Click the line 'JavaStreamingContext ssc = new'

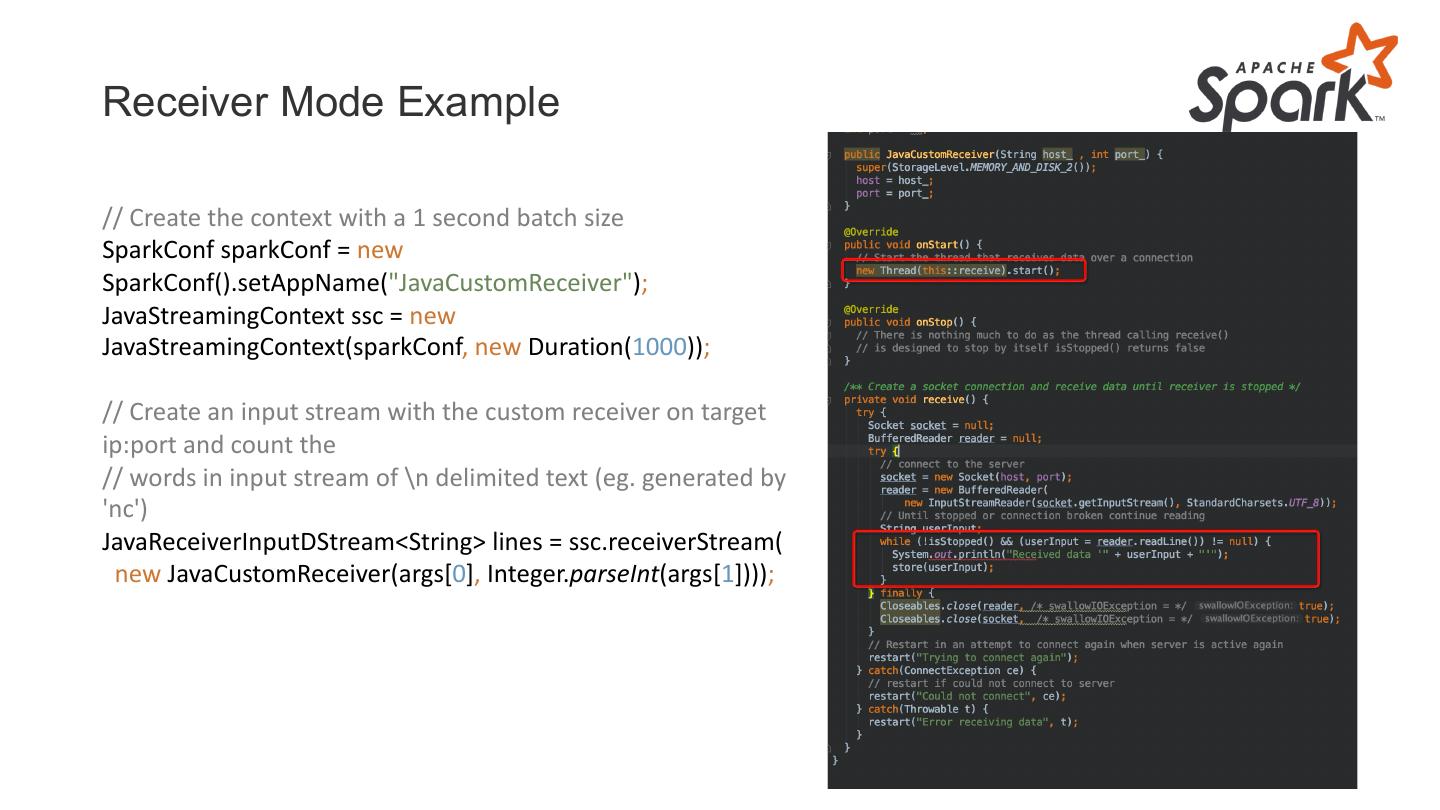pyautogui.click(x=279, y=316)
